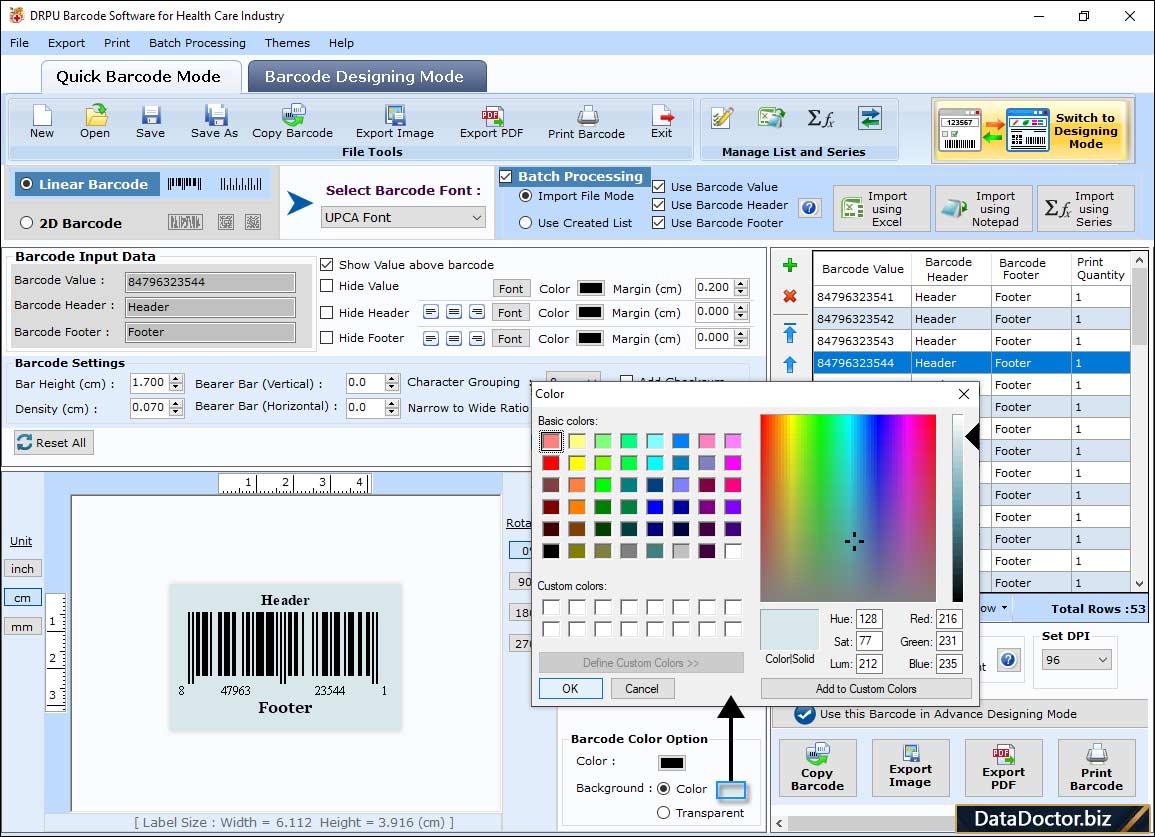
Task: Open the Select Barcode Font dropdown
Action: [404, 217]
